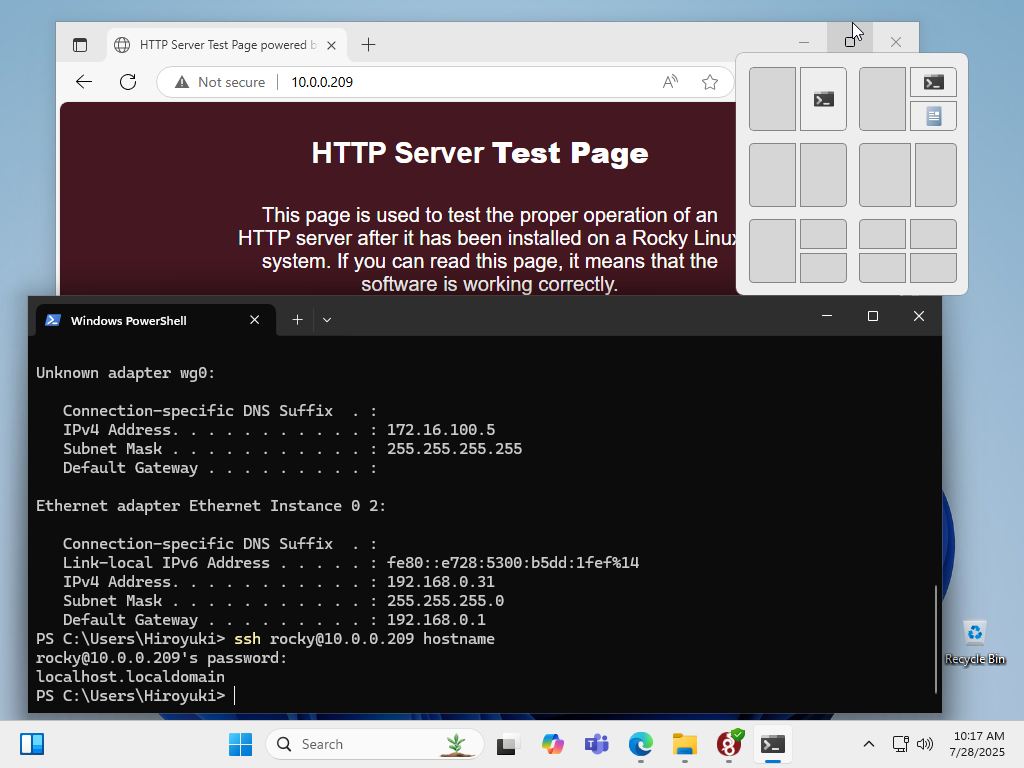Open volume control in system tray

coord(925,744)
